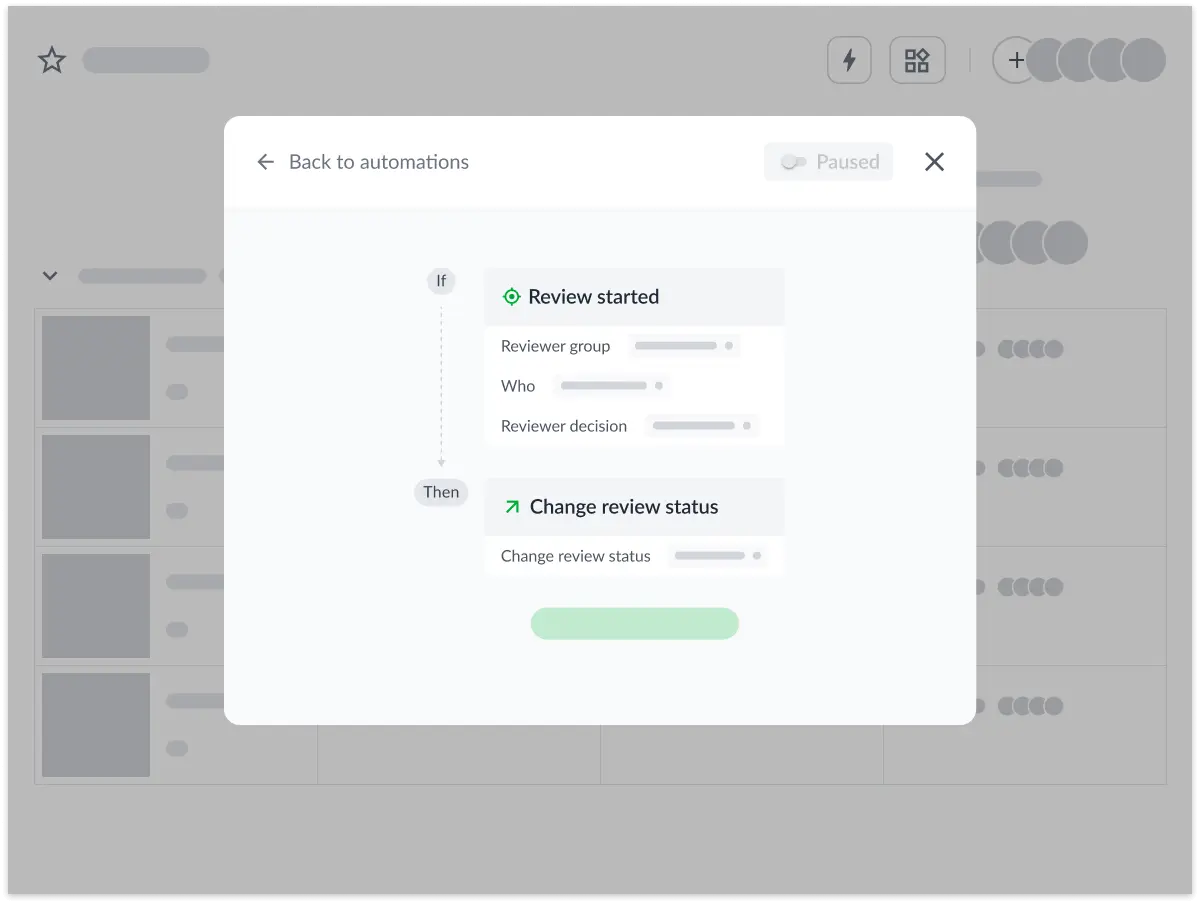The image size is (1200, 904).
Task: Collapse the list section with the chevron
Action: [x=50, y=276]
